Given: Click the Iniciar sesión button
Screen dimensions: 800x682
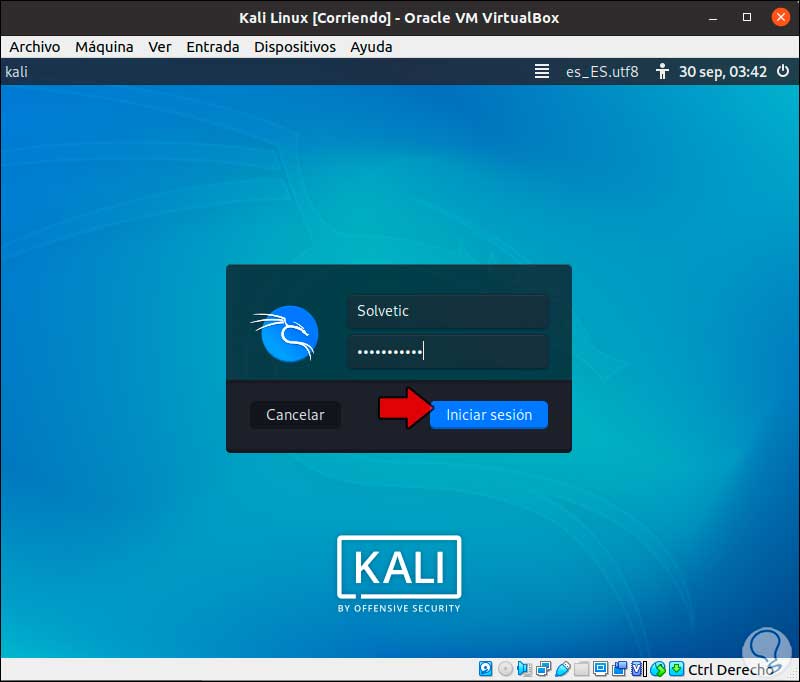Looking at the screenshot, I should [489, 415].
